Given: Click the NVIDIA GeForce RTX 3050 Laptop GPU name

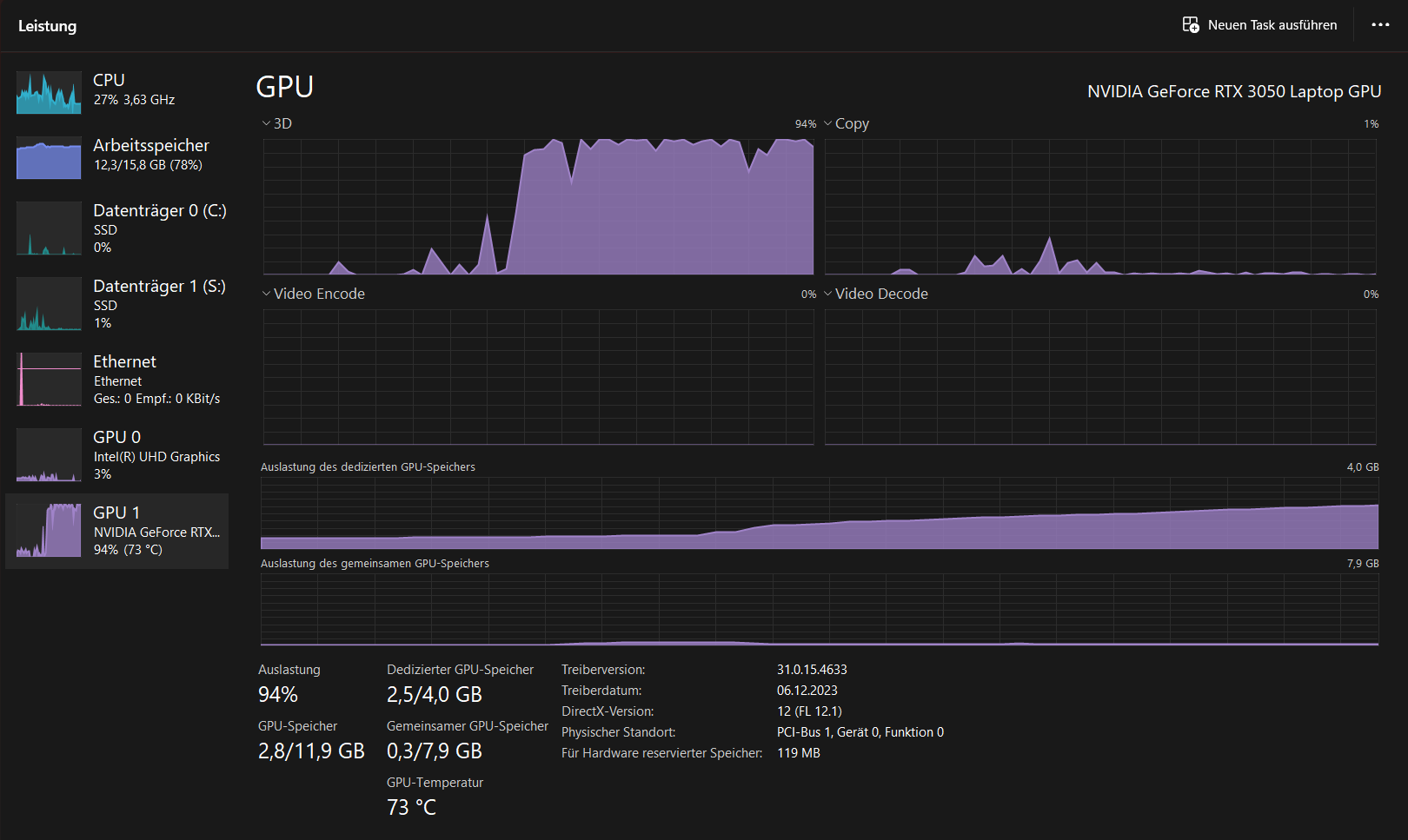Looking at the screenshot, I should click(x=1234, y=91).
